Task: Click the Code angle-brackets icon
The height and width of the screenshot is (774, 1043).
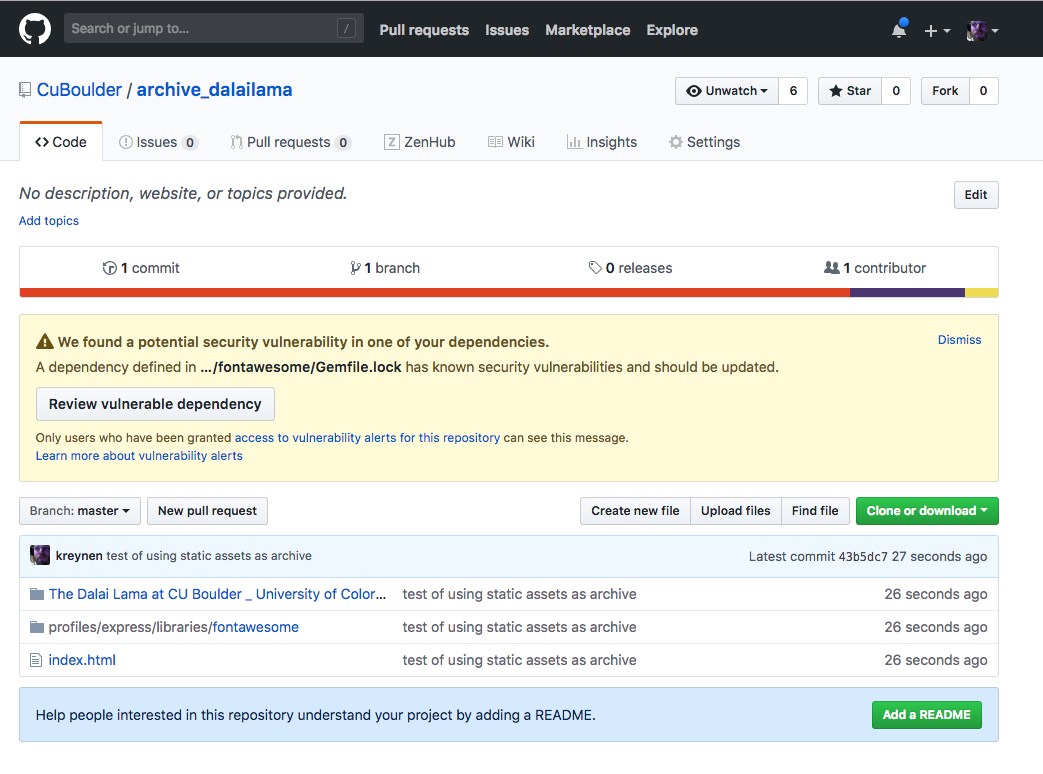Action: (x=42, y=142)
